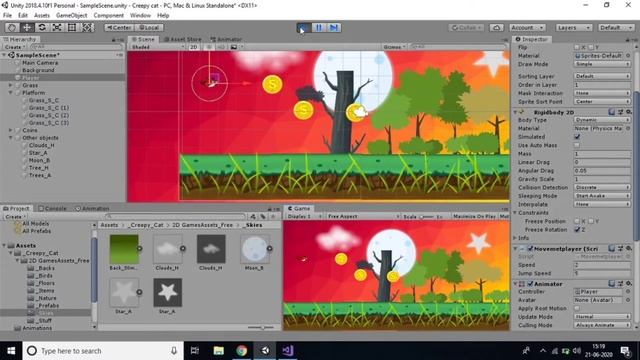The image size is (640, 360).
Task: Switch to Console tab
Action: pos(52,209)
